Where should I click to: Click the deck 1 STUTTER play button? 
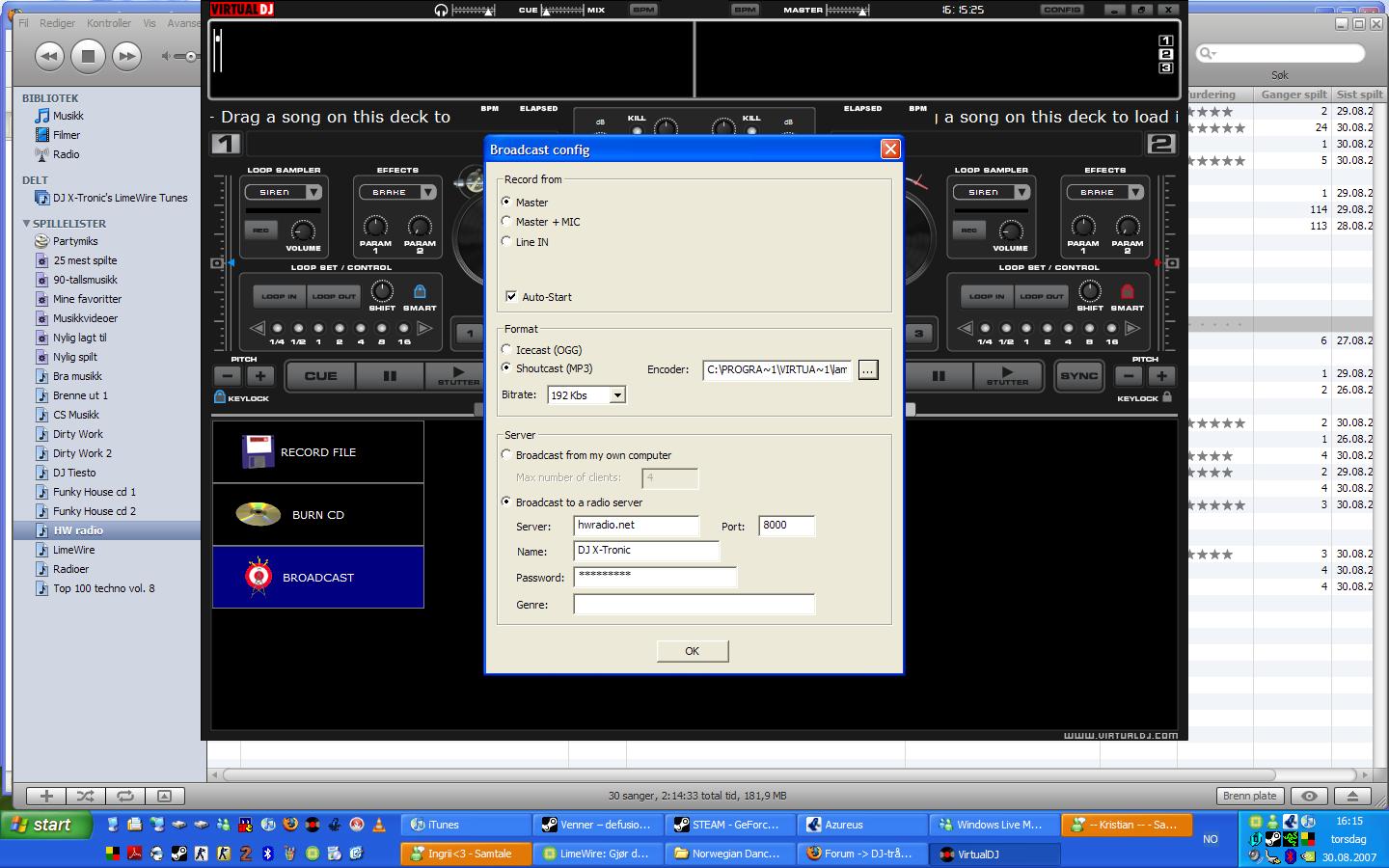pyautogui.click(x=458, y=375)
